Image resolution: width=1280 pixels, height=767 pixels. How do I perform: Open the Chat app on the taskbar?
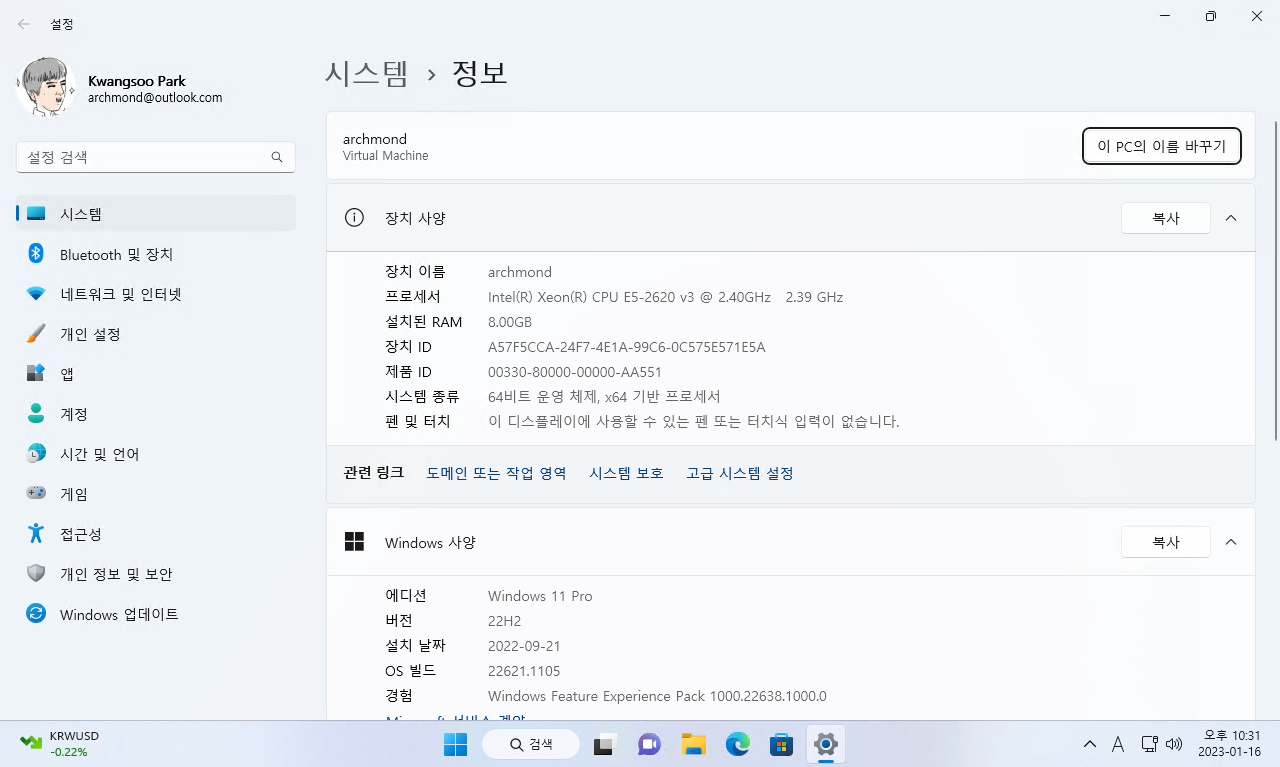(x=649, y=744)
